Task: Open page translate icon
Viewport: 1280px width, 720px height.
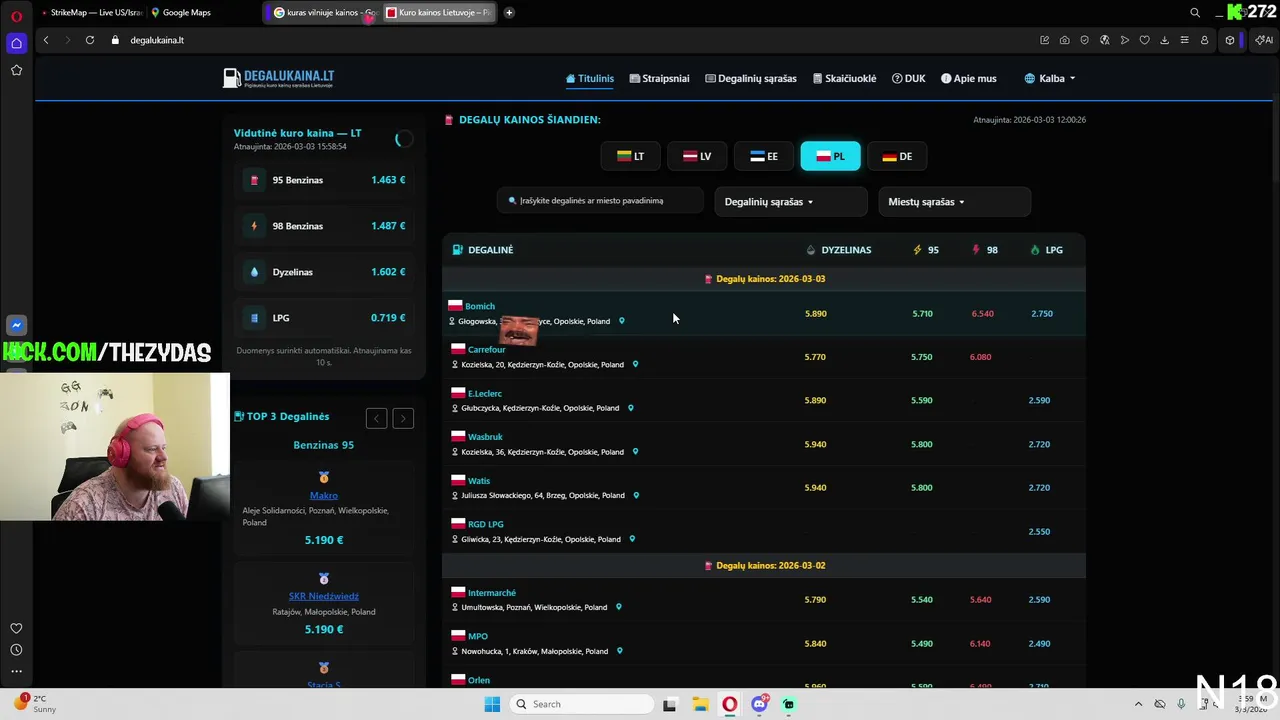Action: click(x=1104, y=40)
